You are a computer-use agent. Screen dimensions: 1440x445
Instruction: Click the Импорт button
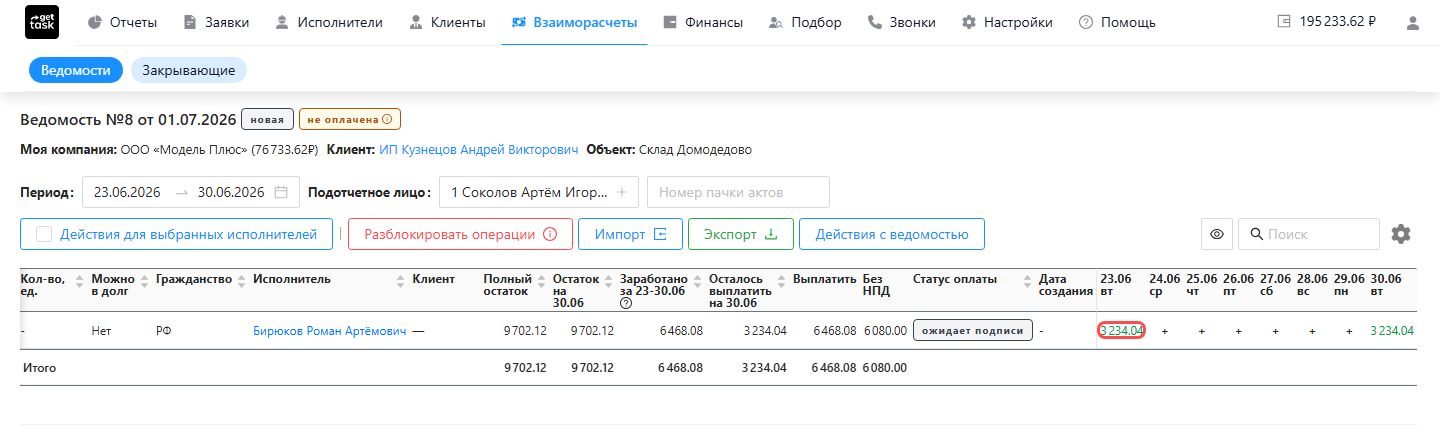coord(630,234)
